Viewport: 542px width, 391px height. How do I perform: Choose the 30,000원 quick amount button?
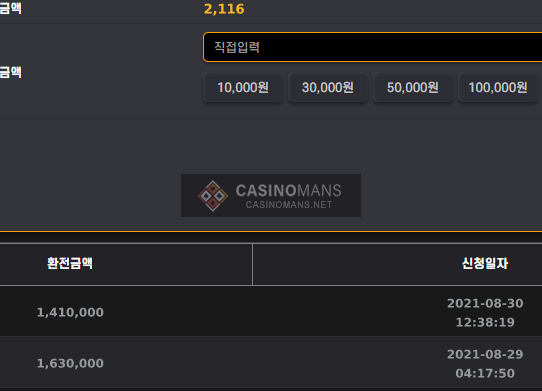(x=328, y=87)
